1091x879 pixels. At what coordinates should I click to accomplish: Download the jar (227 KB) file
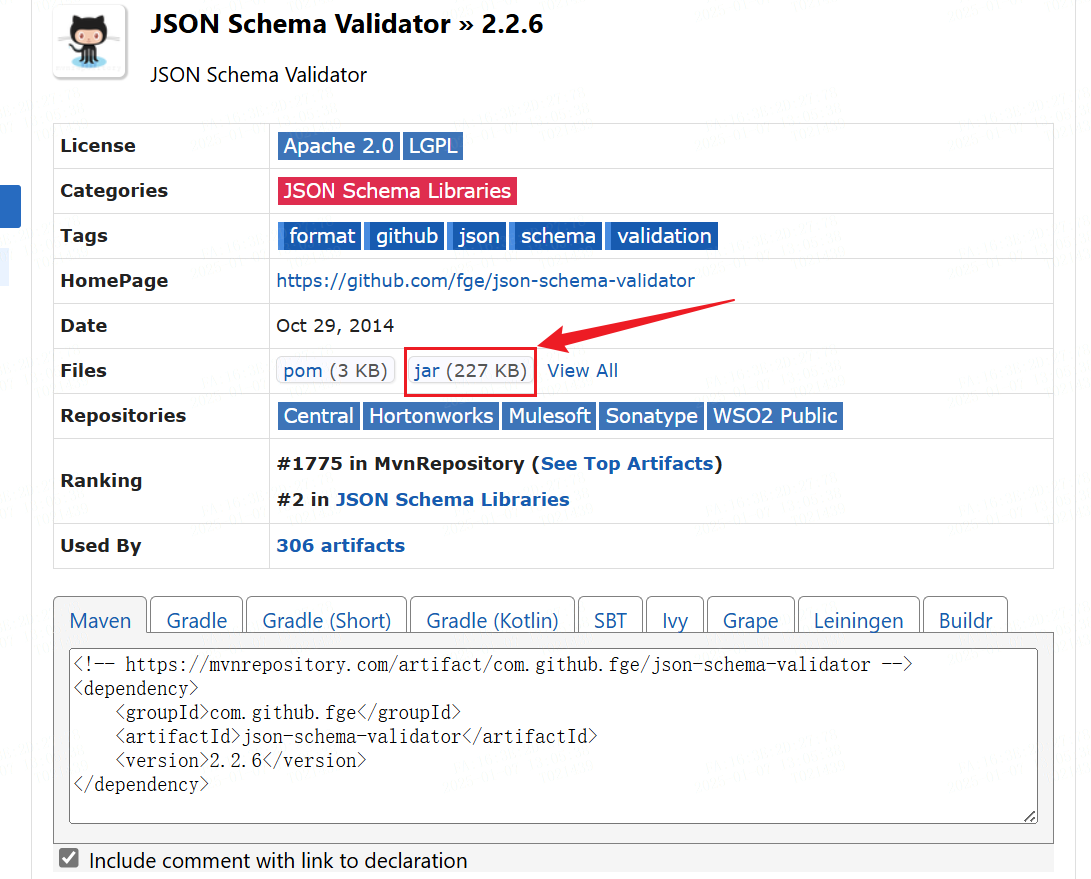pyautogui.click(x=470, y=371)
